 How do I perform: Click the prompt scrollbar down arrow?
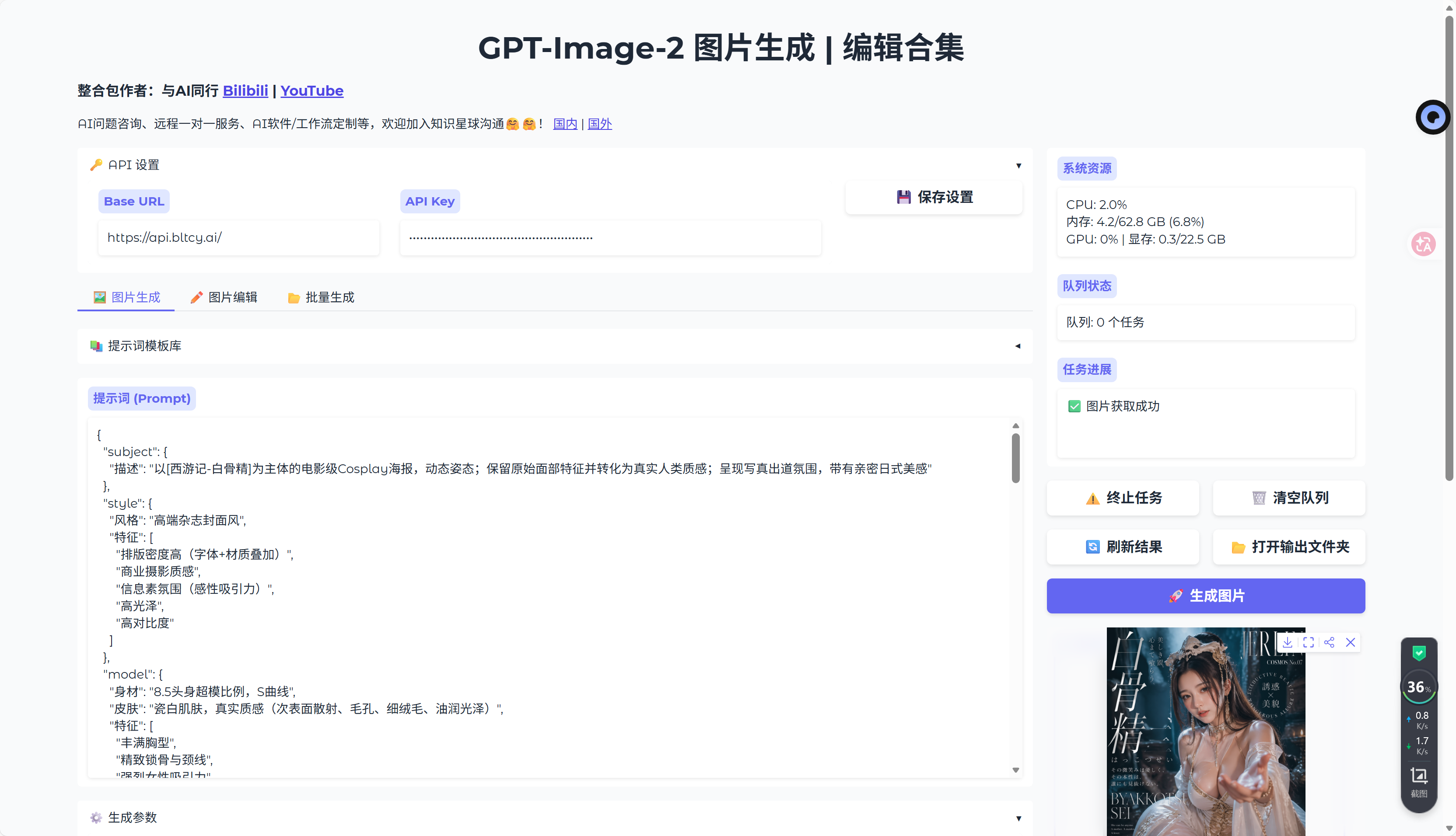(x=1015, y=770)
